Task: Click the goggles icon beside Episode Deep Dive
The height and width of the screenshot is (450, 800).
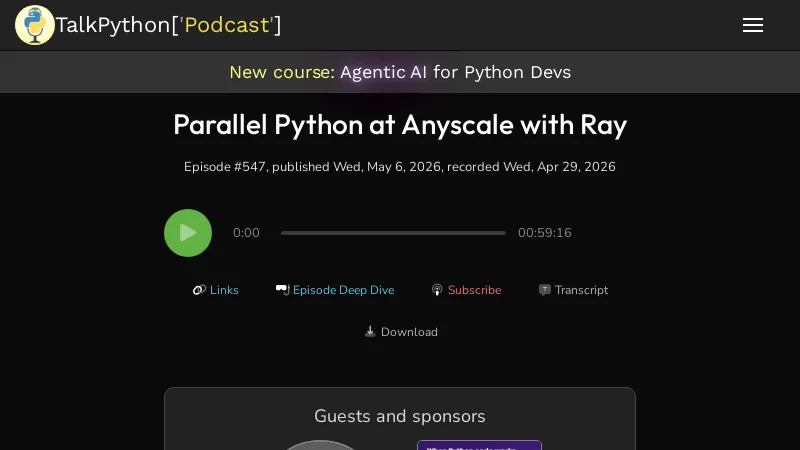Action: [283, 290]
